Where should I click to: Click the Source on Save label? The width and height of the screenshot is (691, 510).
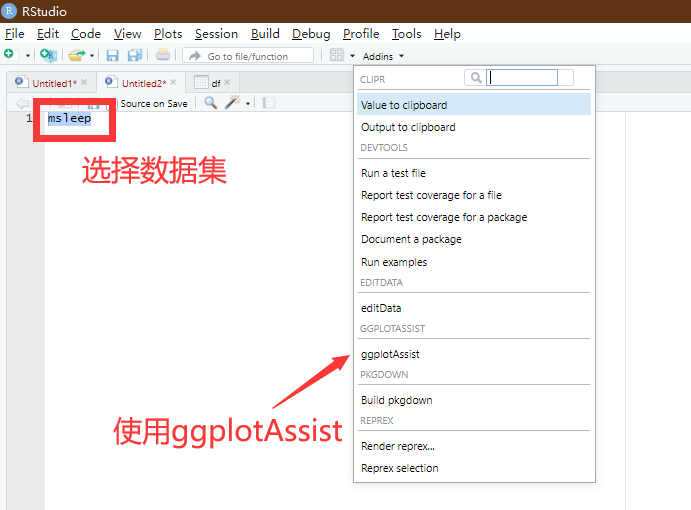click(x=154, y=104)
